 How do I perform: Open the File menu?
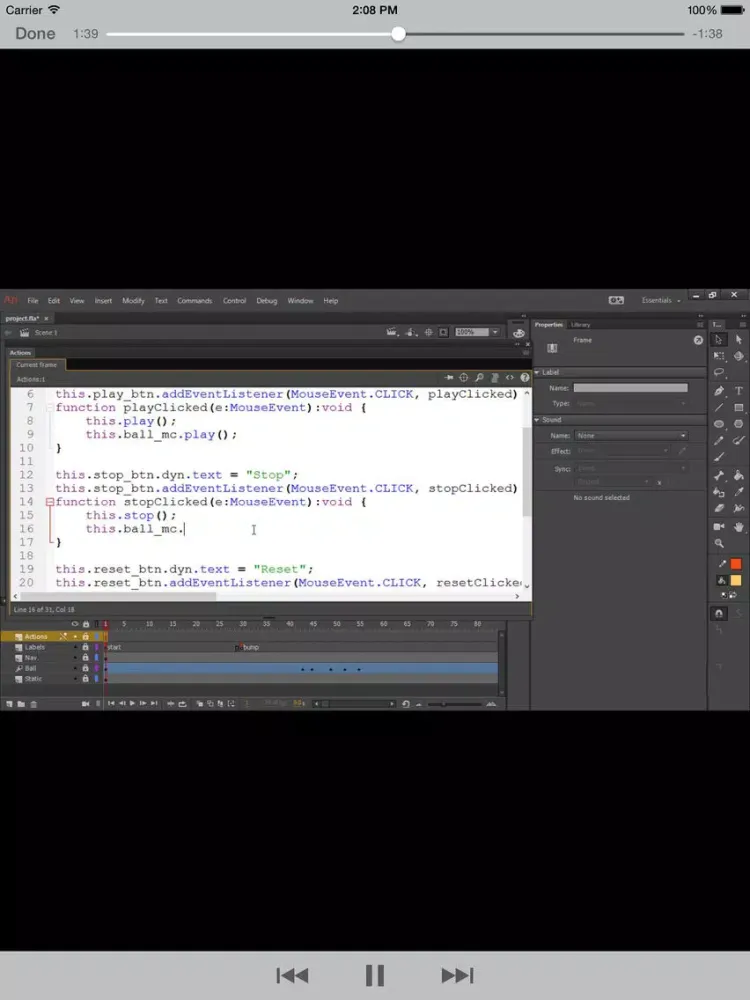(33, 301)
